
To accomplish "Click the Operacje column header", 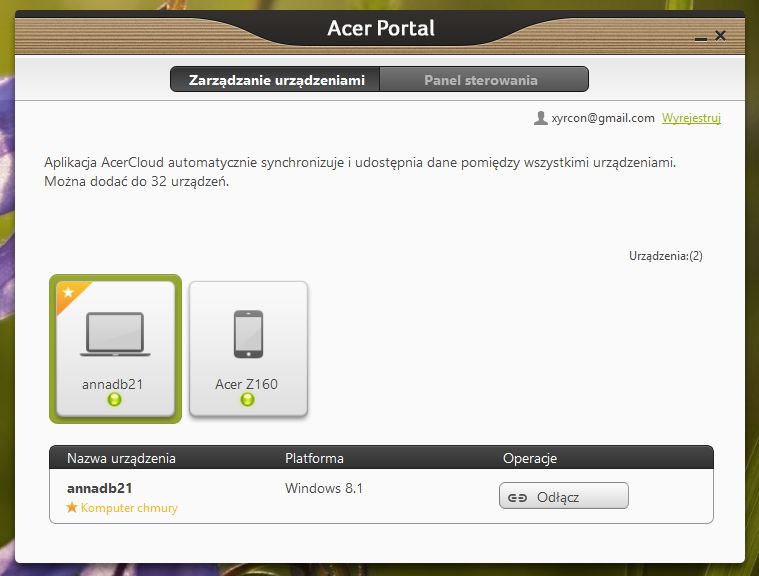I will coord(530,458).
